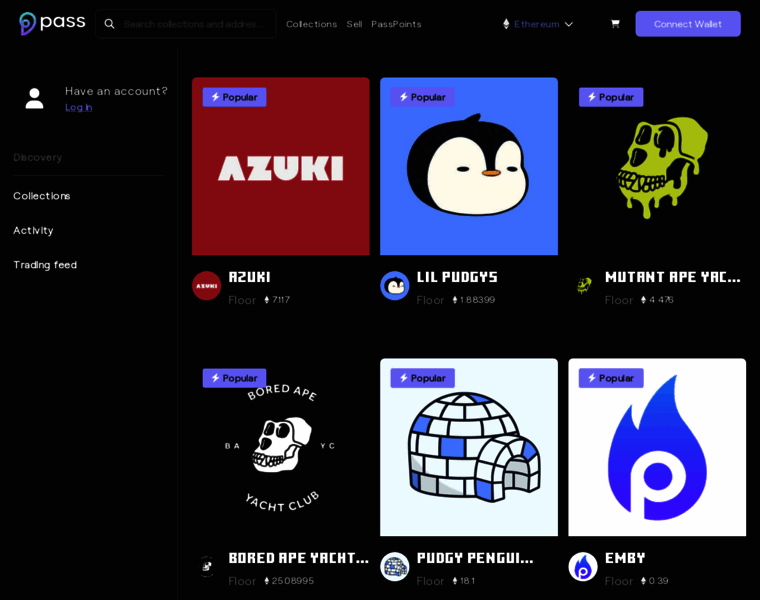
Task: Click the Ethereum diamond icon in header
Action: click(x=506, y=24)
